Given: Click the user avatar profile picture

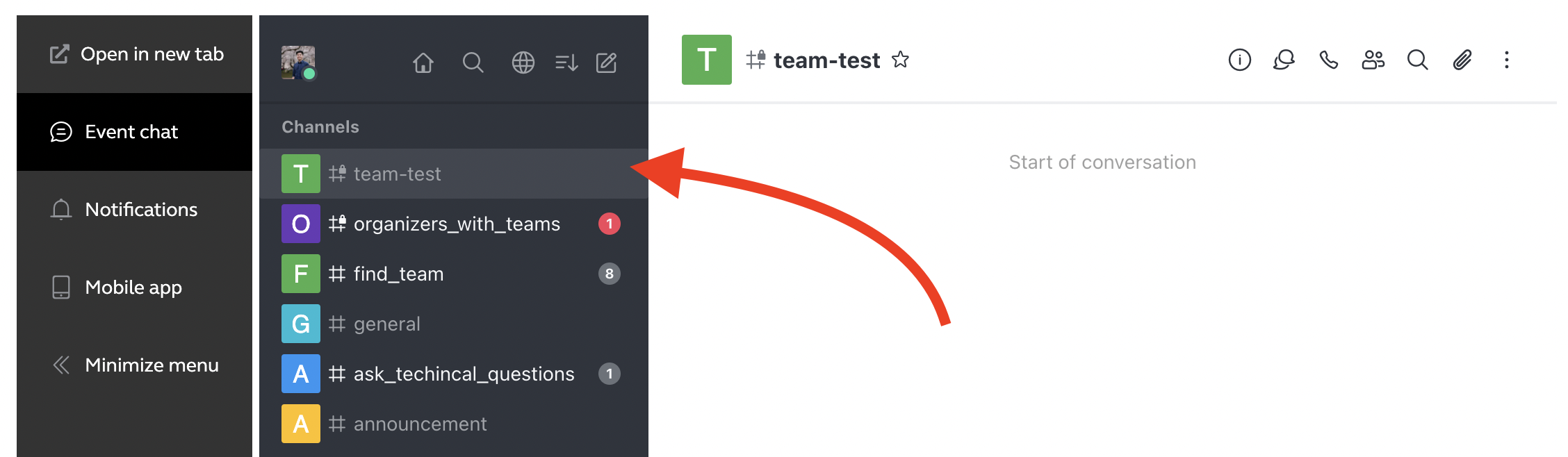Looking at the screenshot, I should pyautogui.click(x=298, y=63).
